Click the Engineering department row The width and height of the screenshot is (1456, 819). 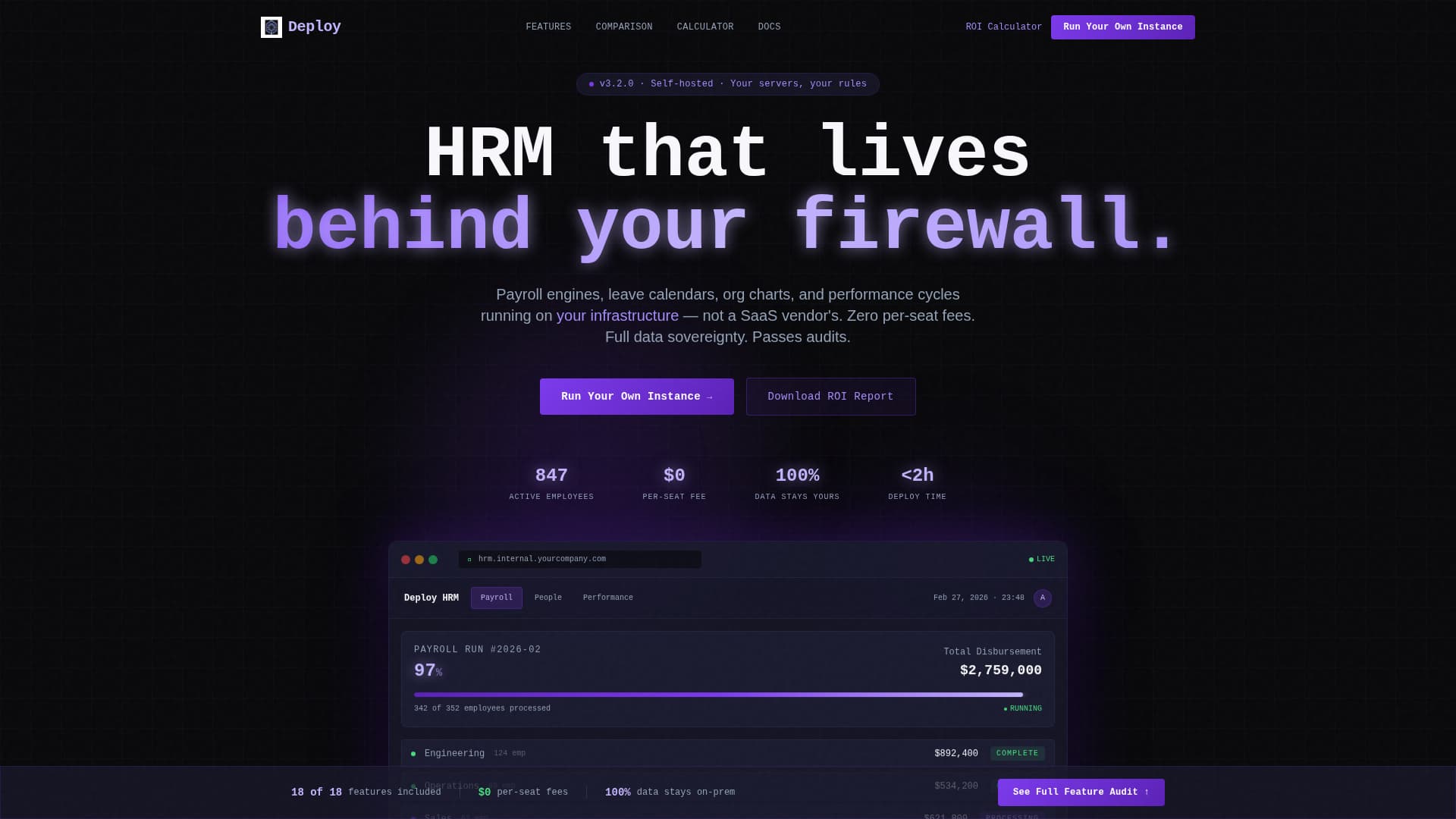click(x=727, y=753)
